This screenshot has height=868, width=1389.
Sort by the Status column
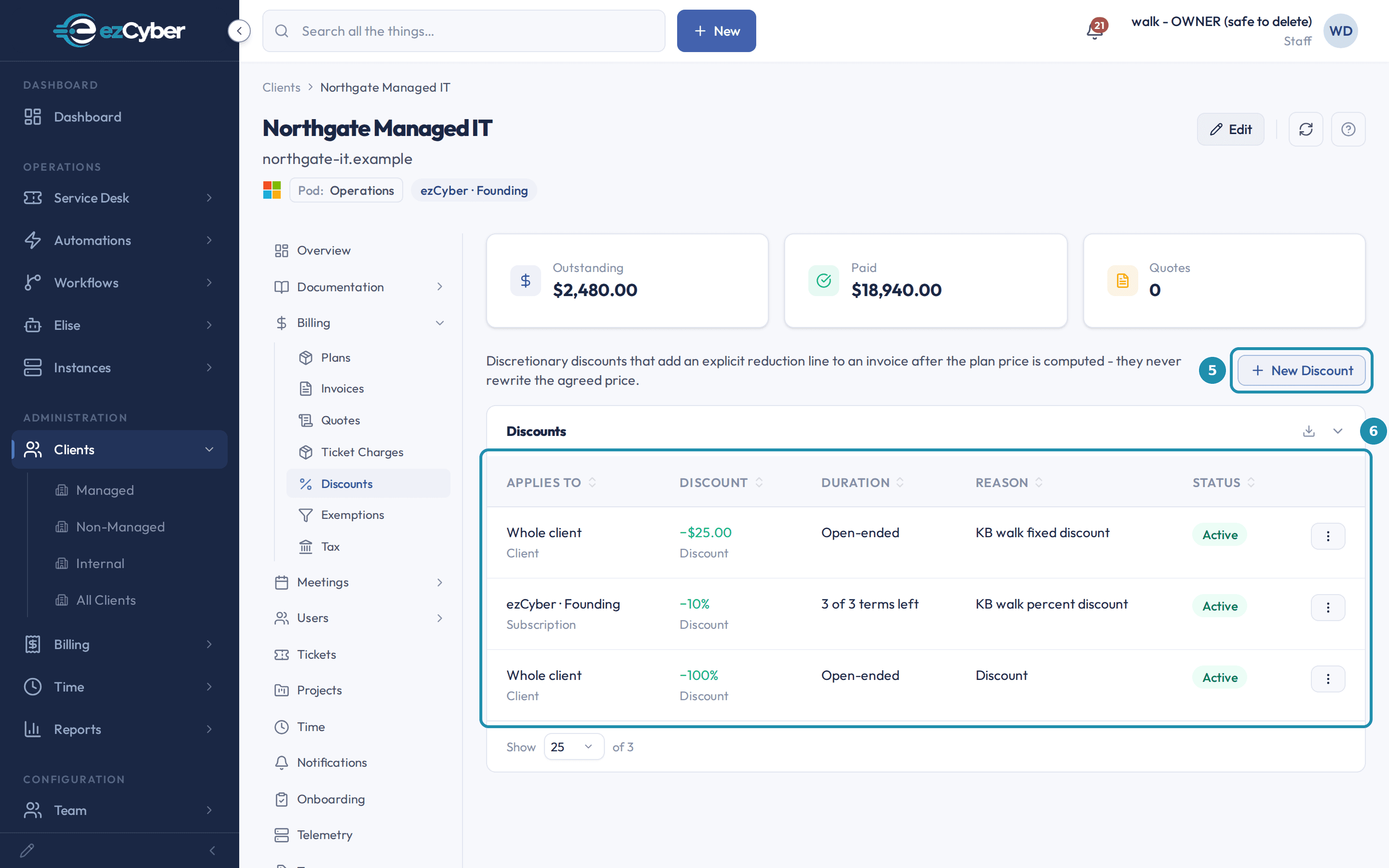(x=1224, y=483)
